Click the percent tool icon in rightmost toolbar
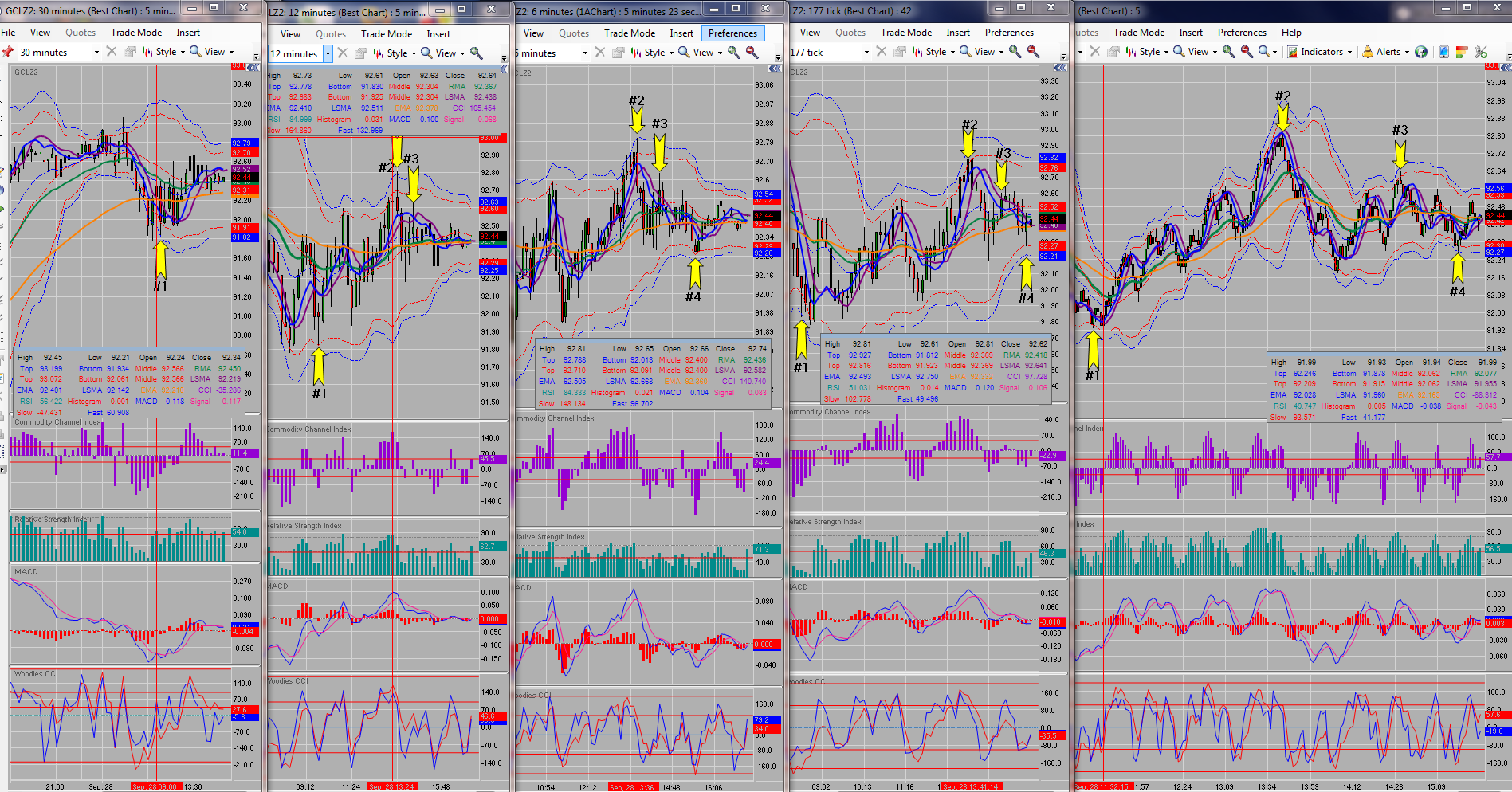Image resolution: width=1512 pixels, height=792 pixels. 1481,52
